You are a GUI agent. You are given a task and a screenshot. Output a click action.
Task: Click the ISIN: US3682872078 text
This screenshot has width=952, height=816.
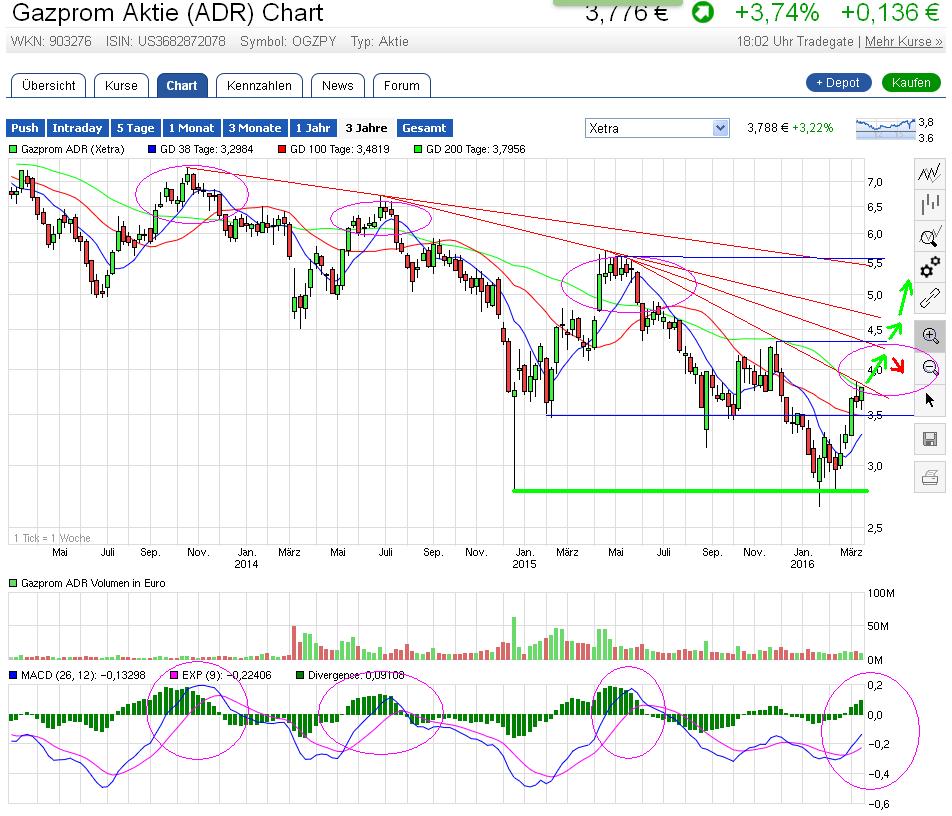click(165, 41)
